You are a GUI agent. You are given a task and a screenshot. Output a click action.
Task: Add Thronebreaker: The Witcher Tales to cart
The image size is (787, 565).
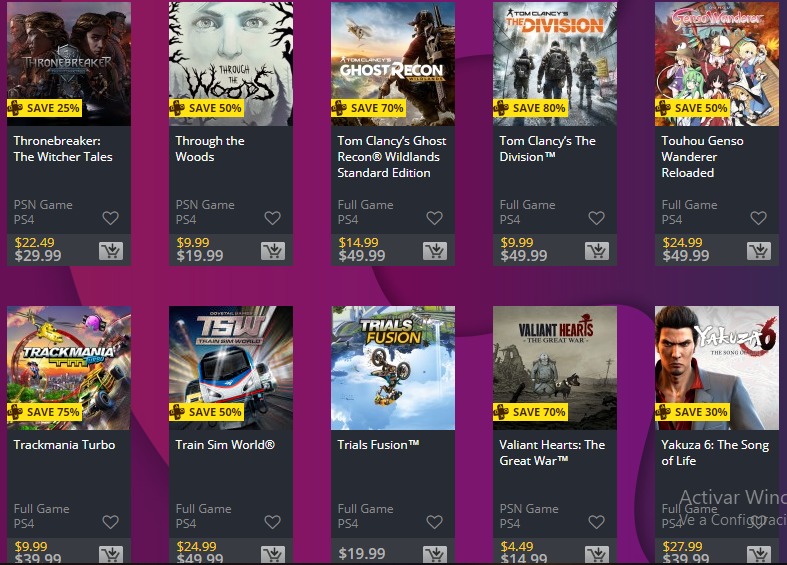pyautogui.click(x=111, y=251)
